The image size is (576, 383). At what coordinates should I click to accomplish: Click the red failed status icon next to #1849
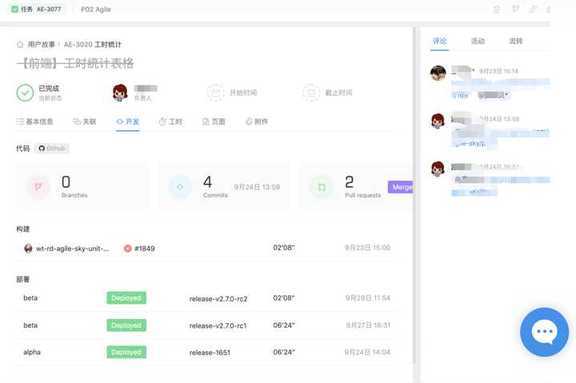pos(127,249)
